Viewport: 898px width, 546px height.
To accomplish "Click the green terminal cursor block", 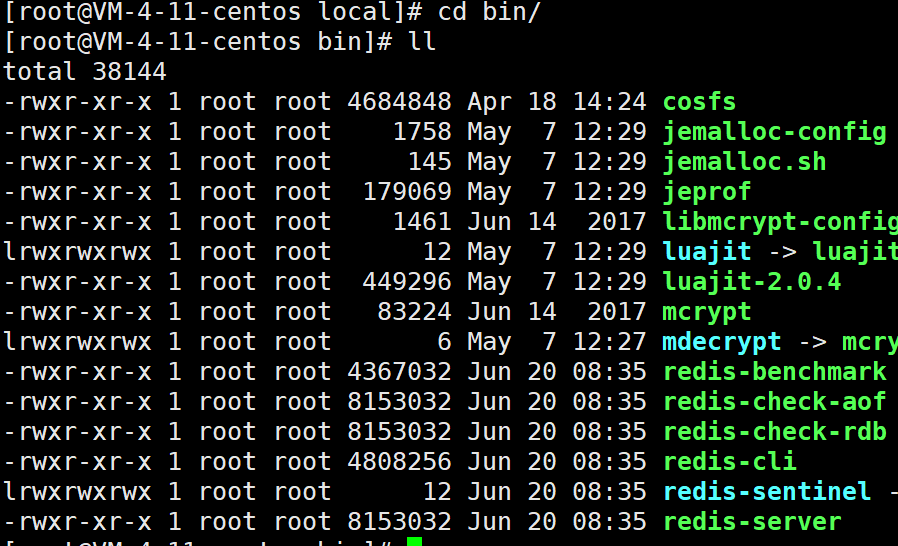I will click(x=415, y=541).
